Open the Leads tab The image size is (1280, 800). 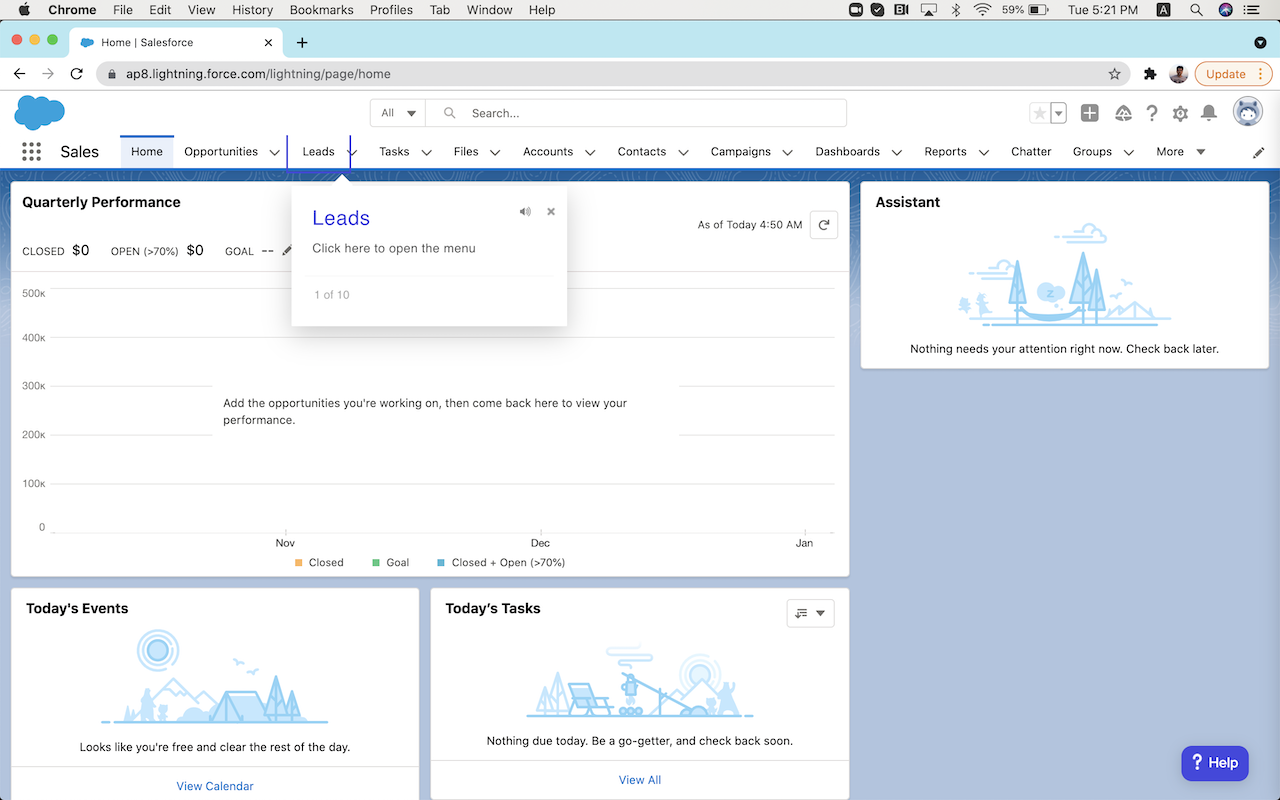click(x=318, y=152)
